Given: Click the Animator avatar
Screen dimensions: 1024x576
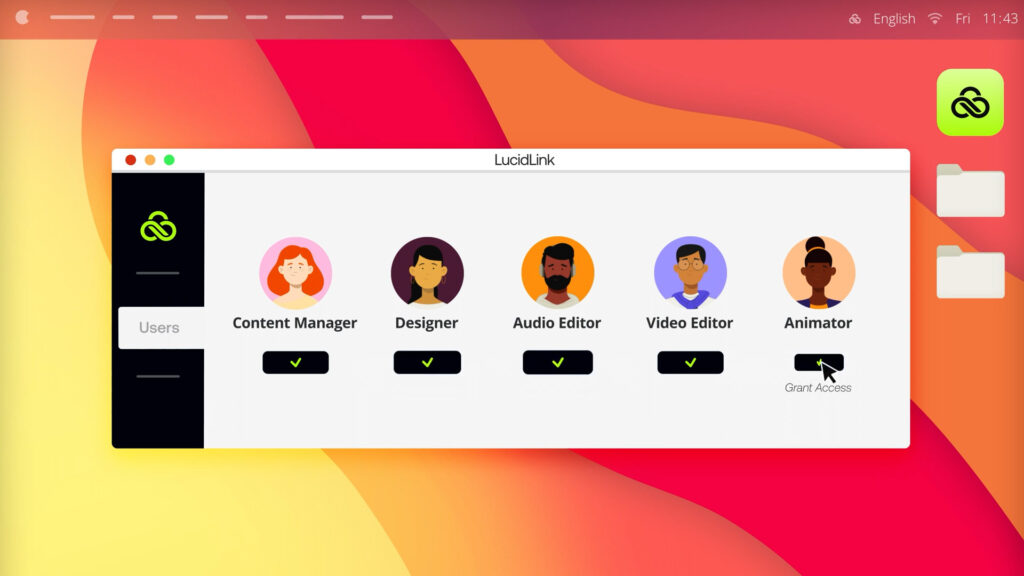Looking at the screenshot, I should (818, 272).
